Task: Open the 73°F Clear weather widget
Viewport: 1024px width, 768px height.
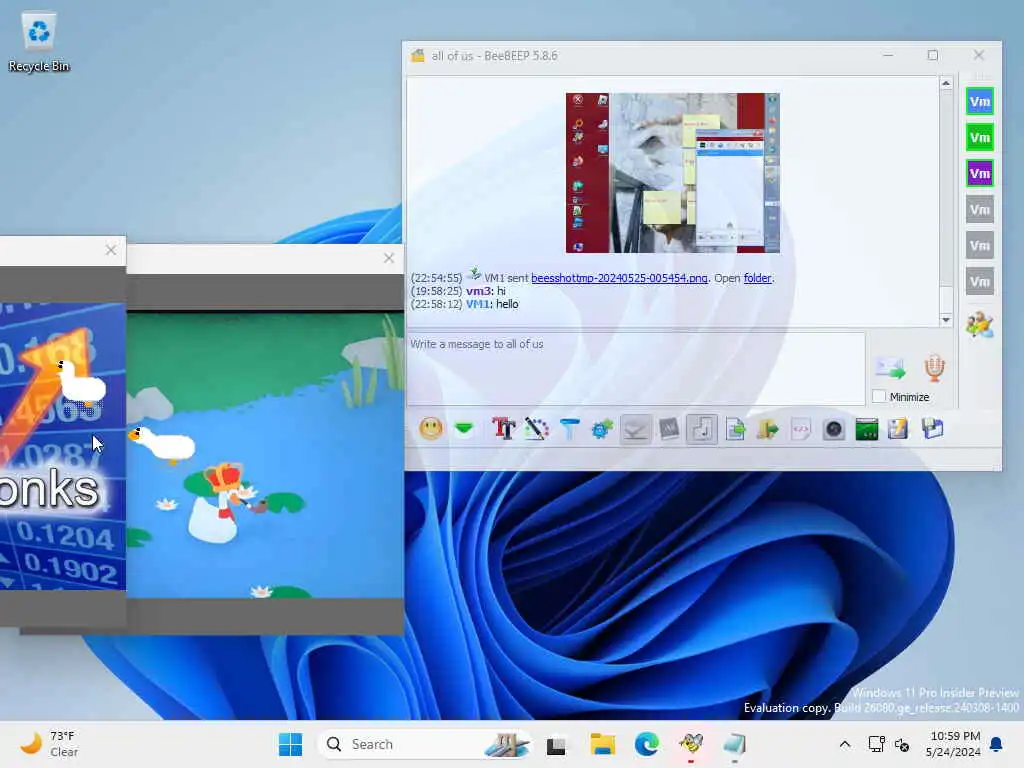Action: (49, 744)
